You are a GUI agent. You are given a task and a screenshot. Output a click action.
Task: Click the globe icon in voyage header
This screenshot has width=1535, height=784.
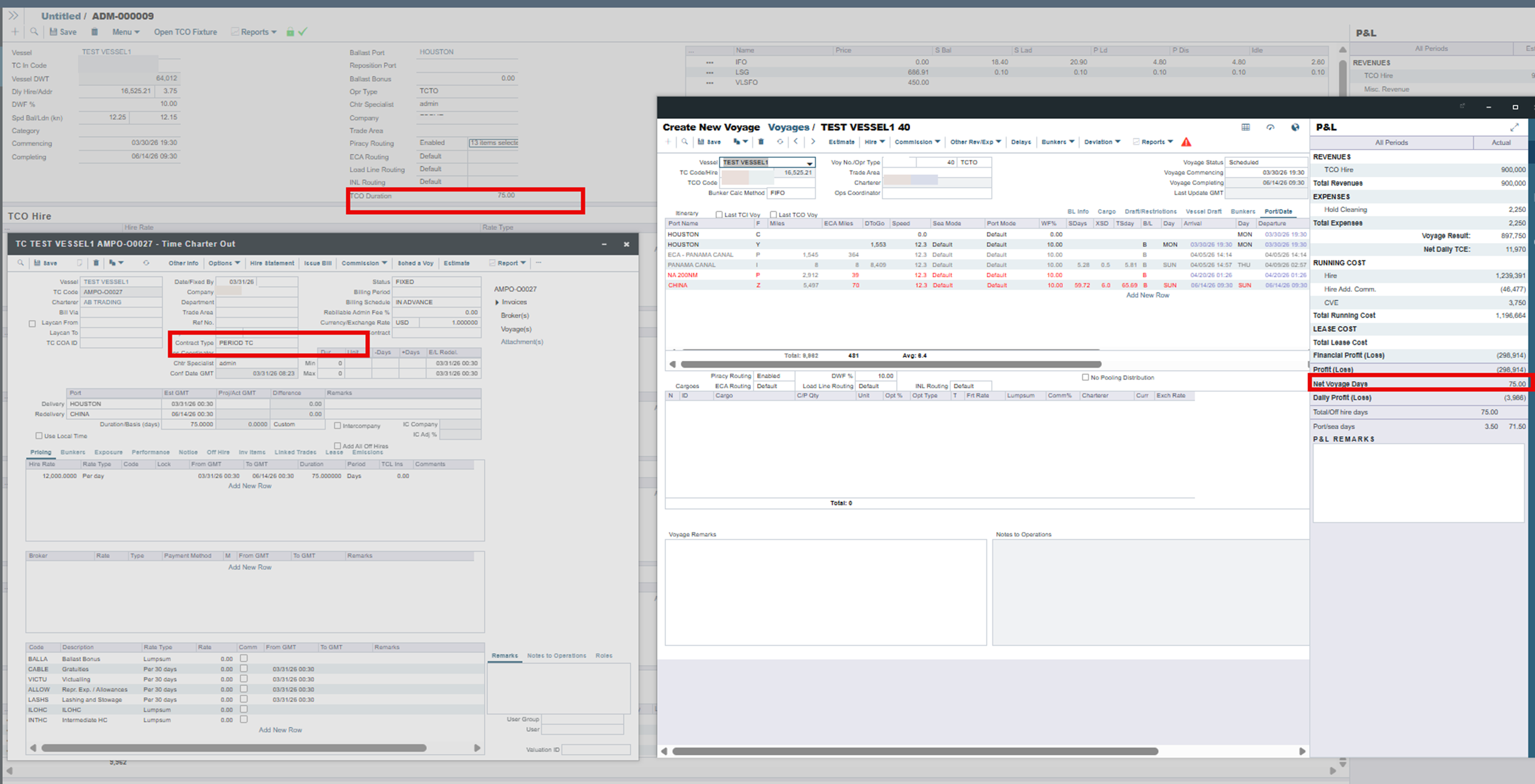click(1295, 127)
